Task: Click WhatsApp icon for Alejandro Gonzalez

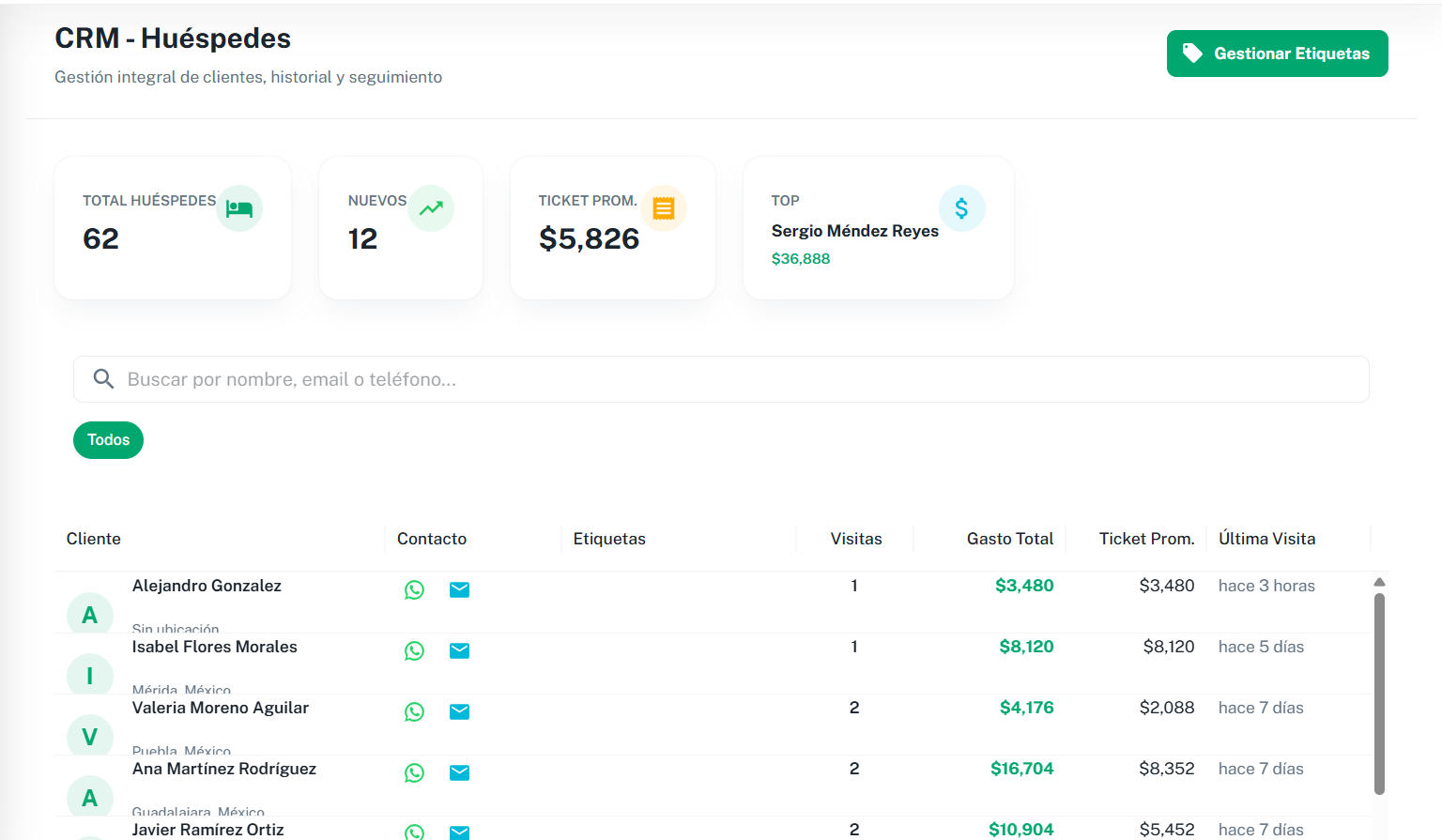Action: click(414, 589)
